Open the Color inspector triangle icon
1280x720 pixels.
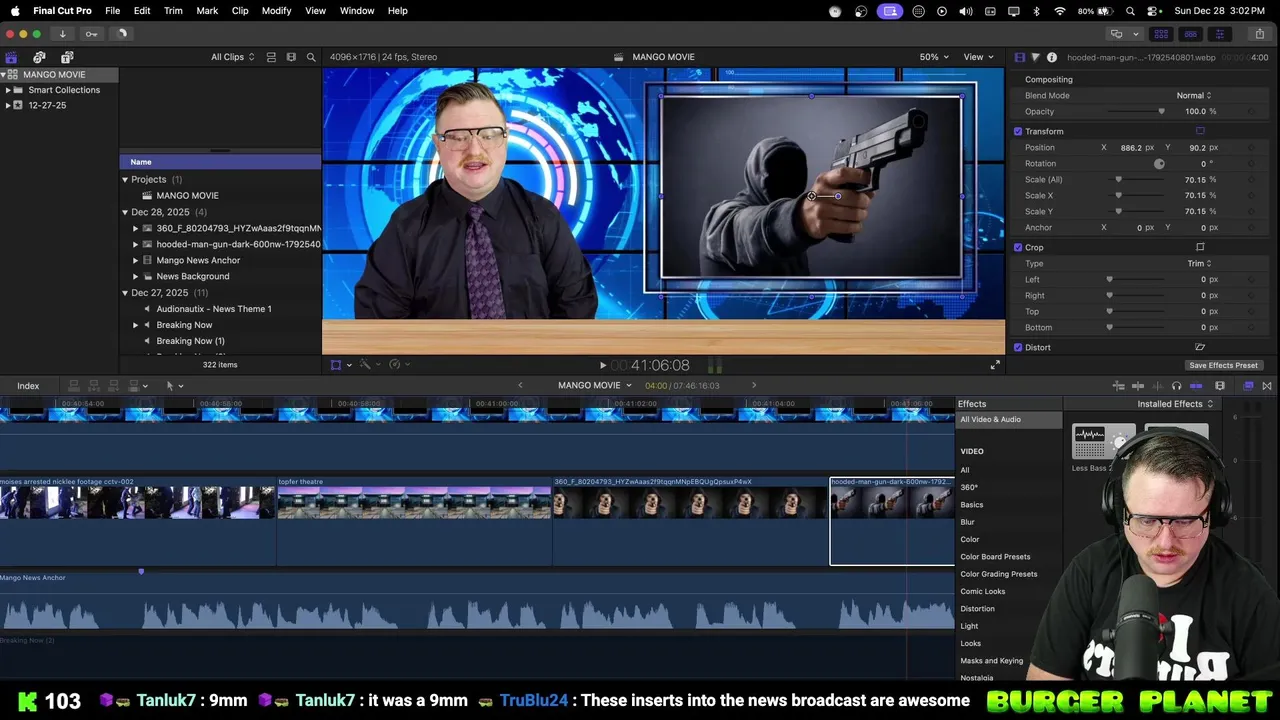click(x=1035, y=58)
